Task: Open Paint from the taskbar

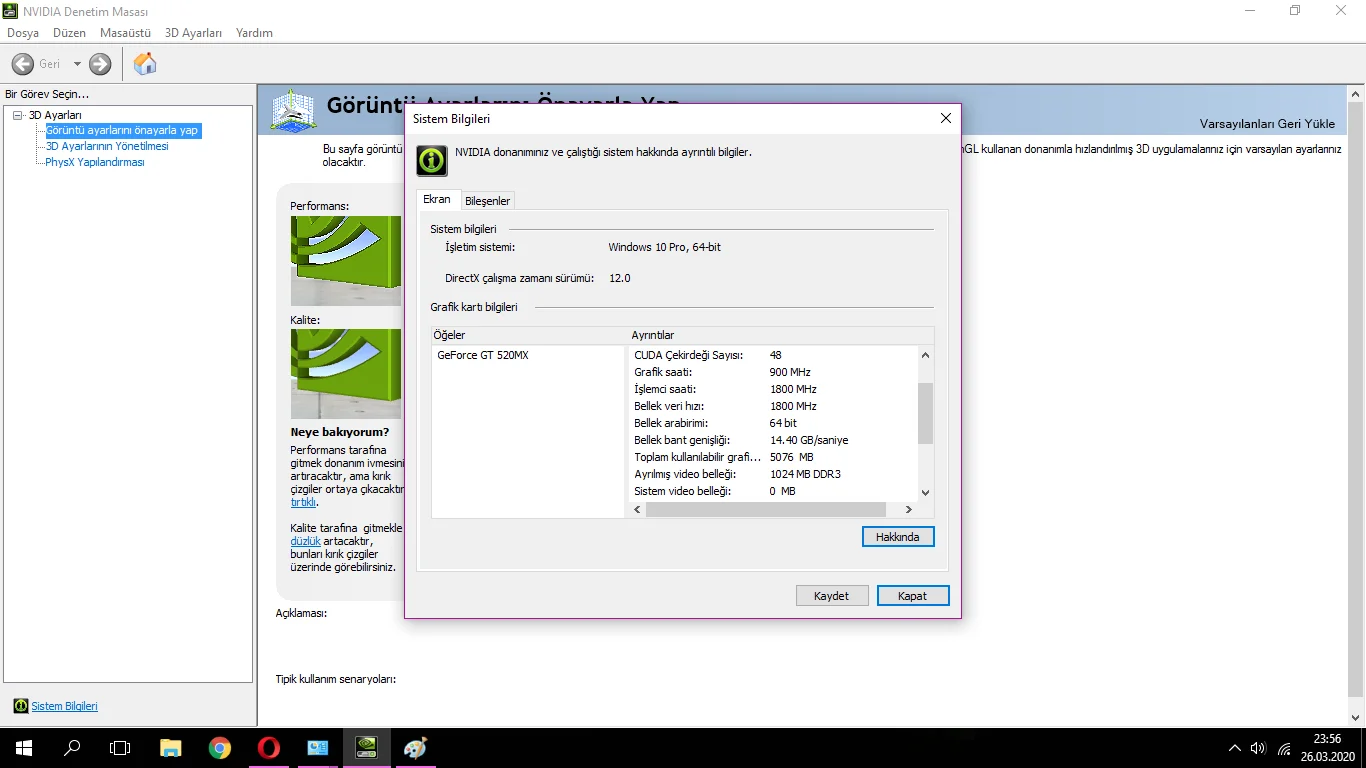Action: (x=415, y=748)
